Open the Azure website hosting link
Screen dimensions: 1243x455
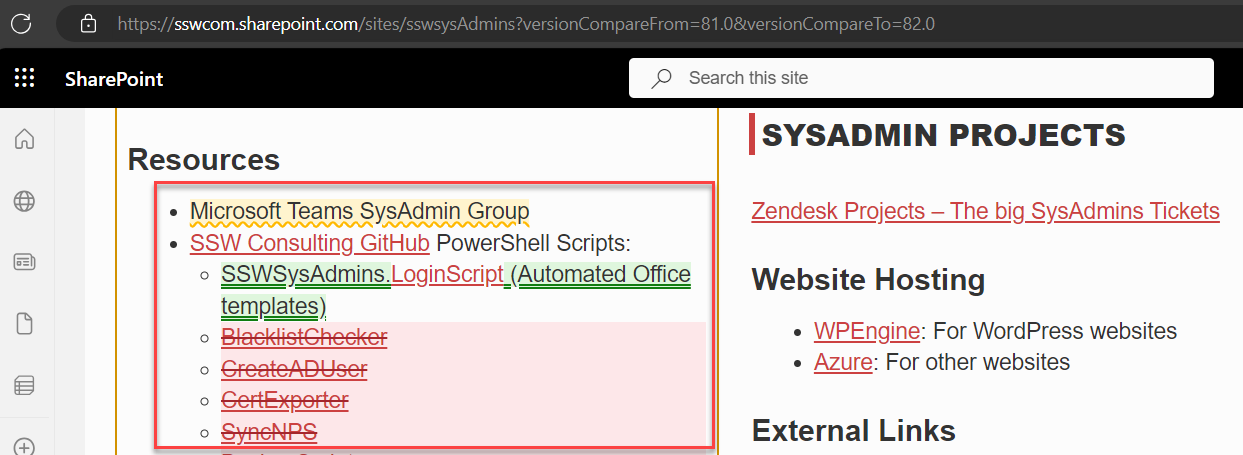pos(842,362)
